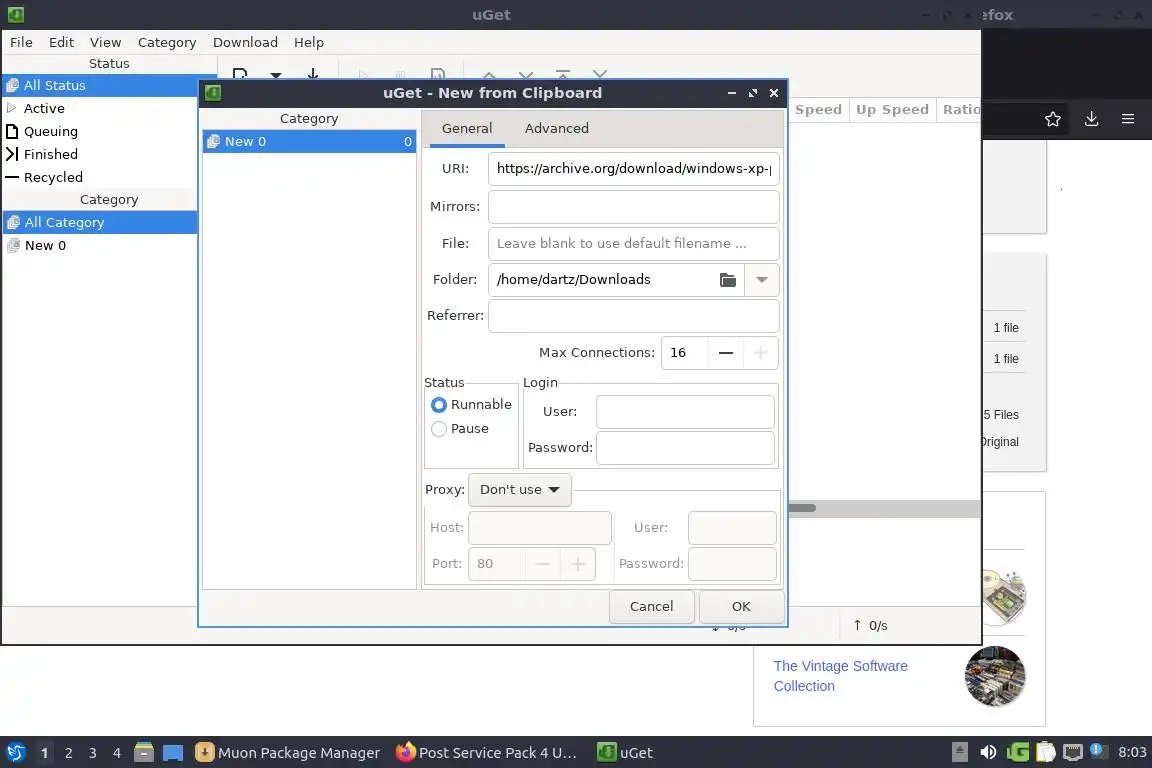
Task: Click the 8:03 clock in taskbar
Action: click(1131, 753)
